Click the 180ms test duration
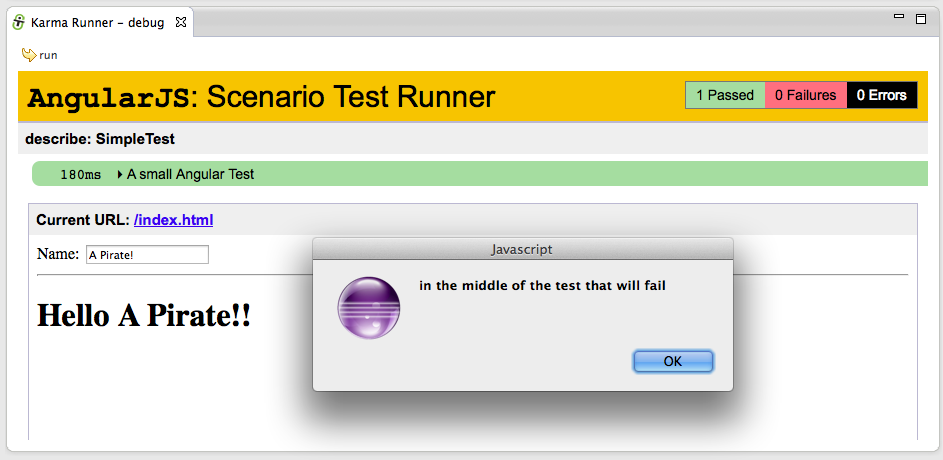 (80, 174)
